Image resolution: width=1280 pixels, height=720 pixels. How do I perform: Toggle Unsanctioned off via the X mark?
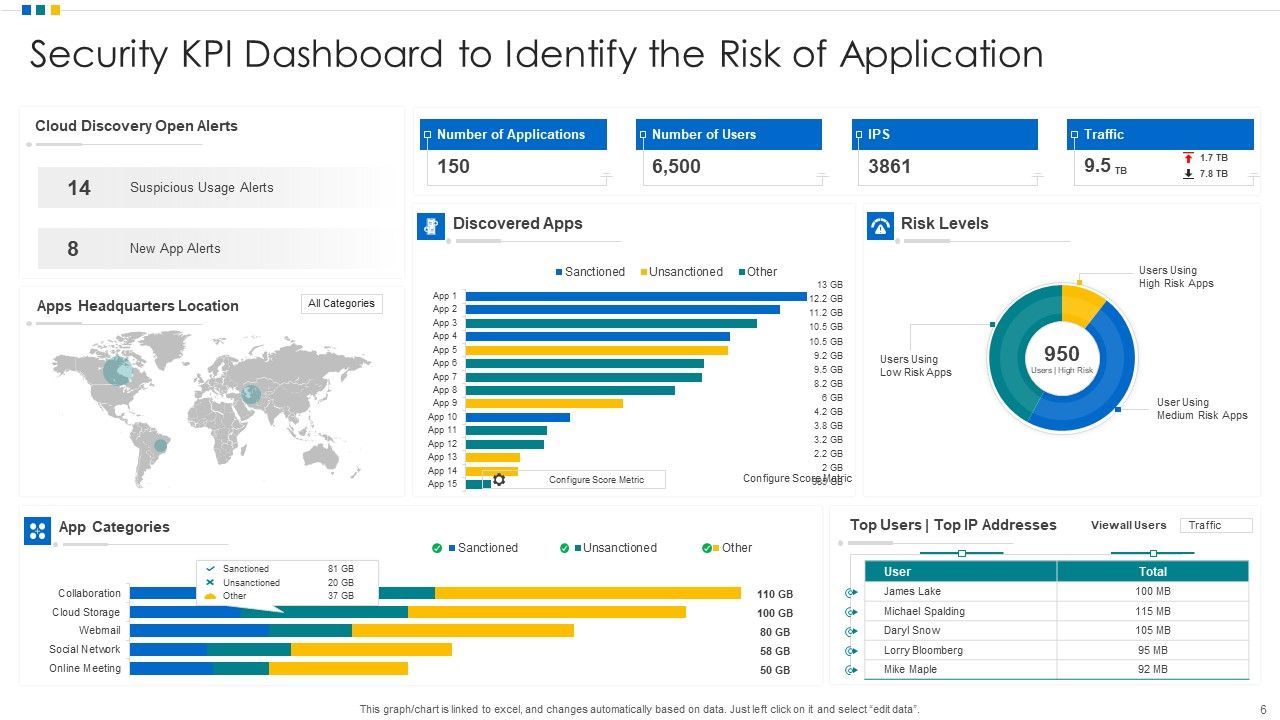coord(210,583)
